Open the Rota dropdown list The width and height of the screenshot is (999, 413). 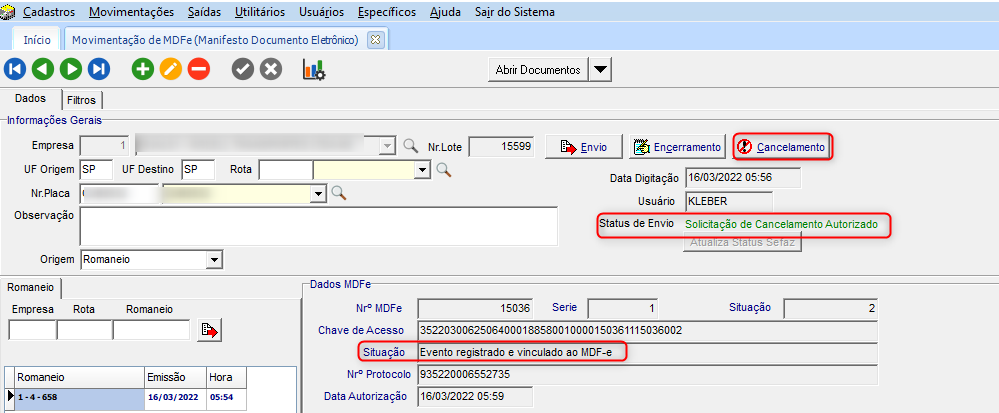pyautogui.click(x=423, y=170)
